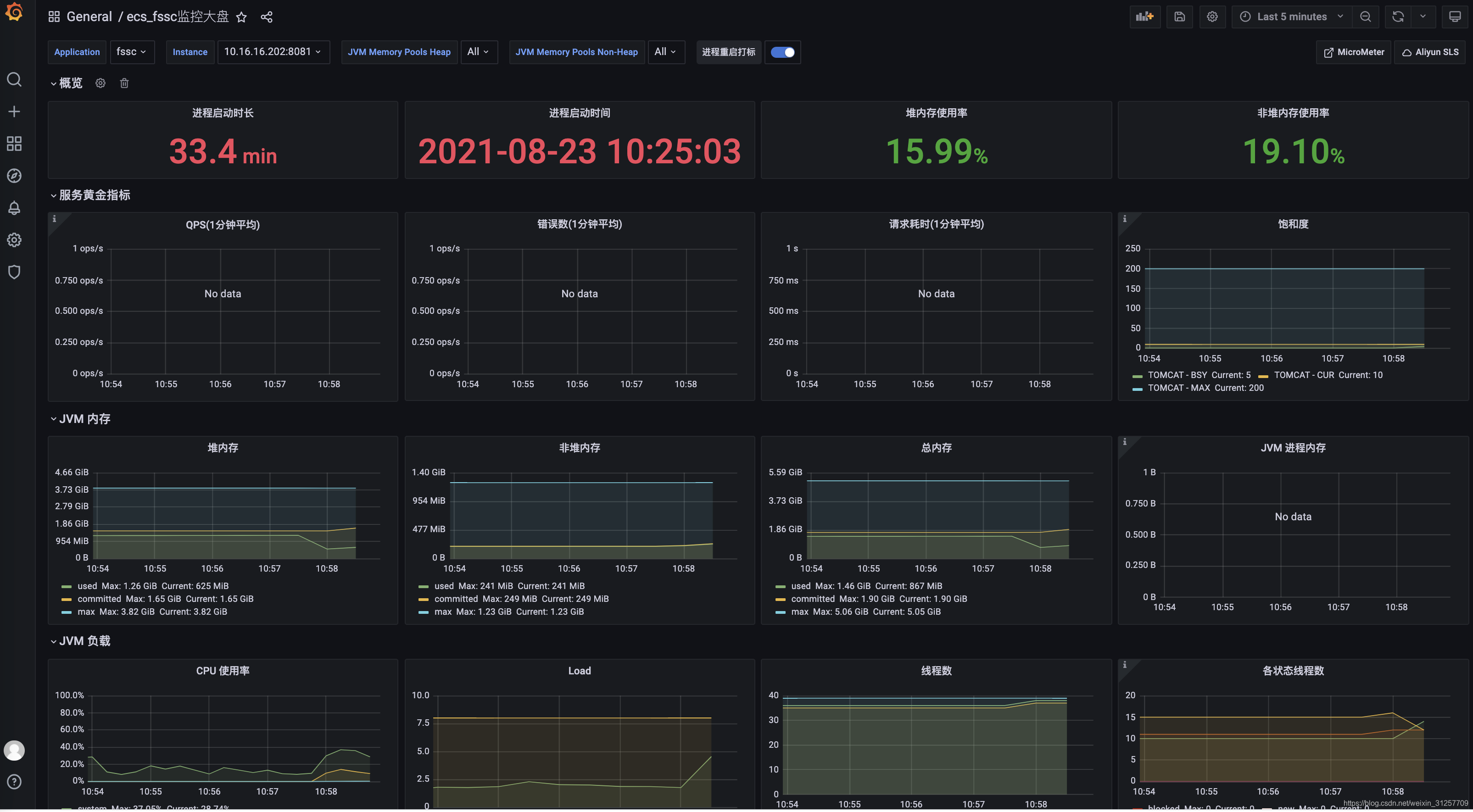Zoom out the time range
The width and height of the screenshot is (1473, 812).
pos(1366,17)
